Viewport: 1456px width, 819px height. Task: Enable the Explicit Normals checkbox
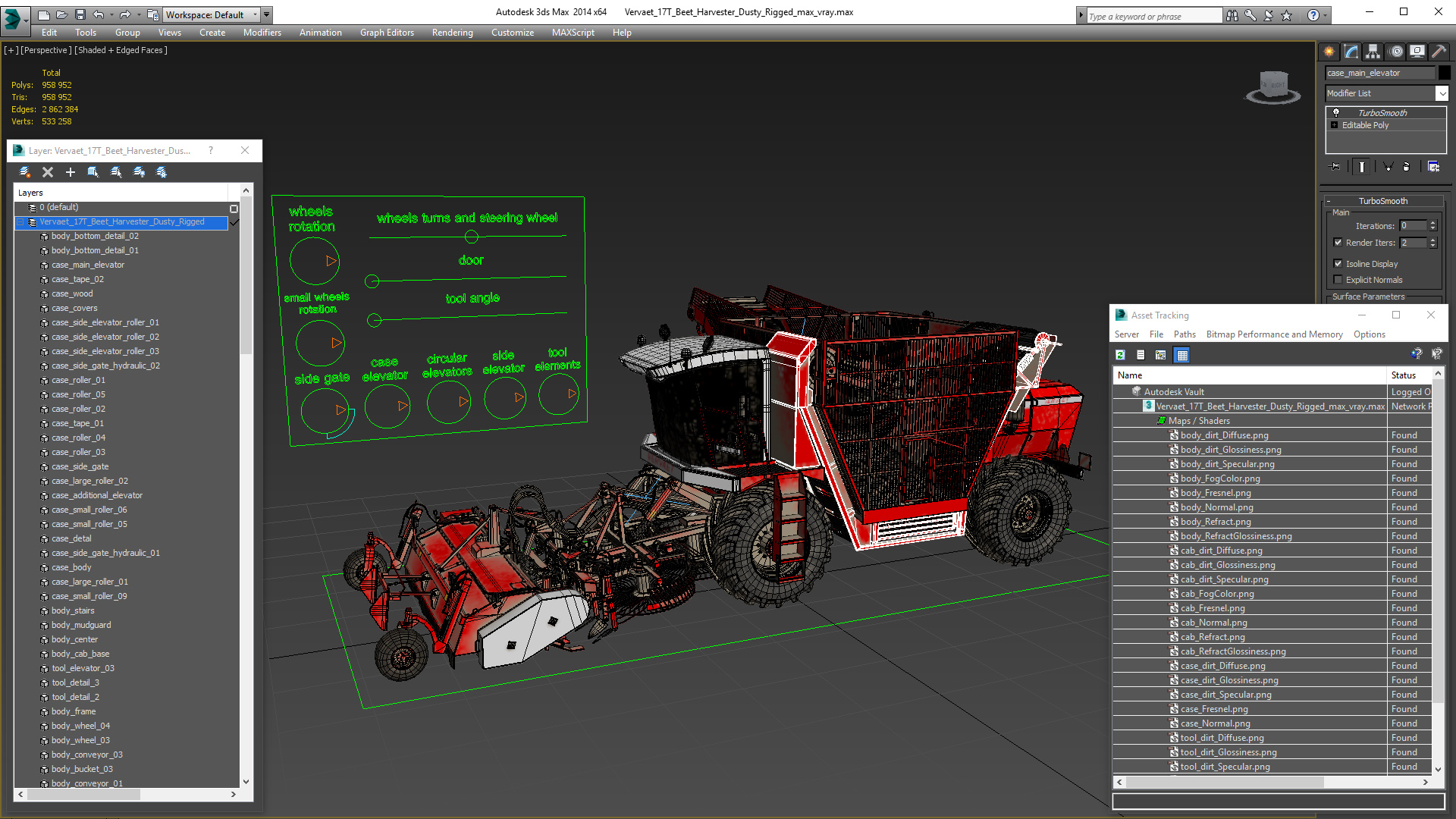[1338, 280]
